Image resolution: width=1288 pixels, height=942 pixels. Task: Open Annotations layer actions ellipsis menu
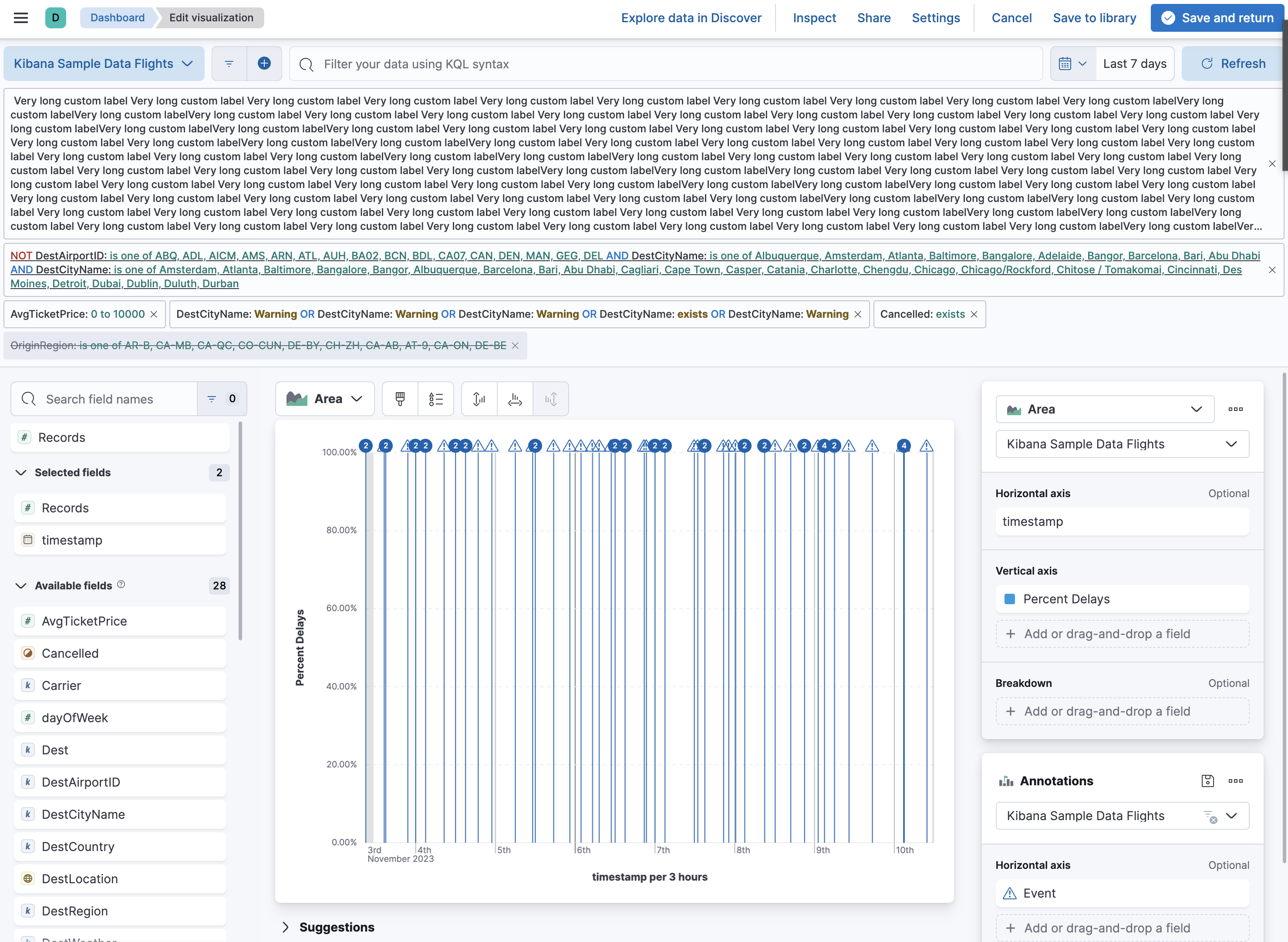1235,781
